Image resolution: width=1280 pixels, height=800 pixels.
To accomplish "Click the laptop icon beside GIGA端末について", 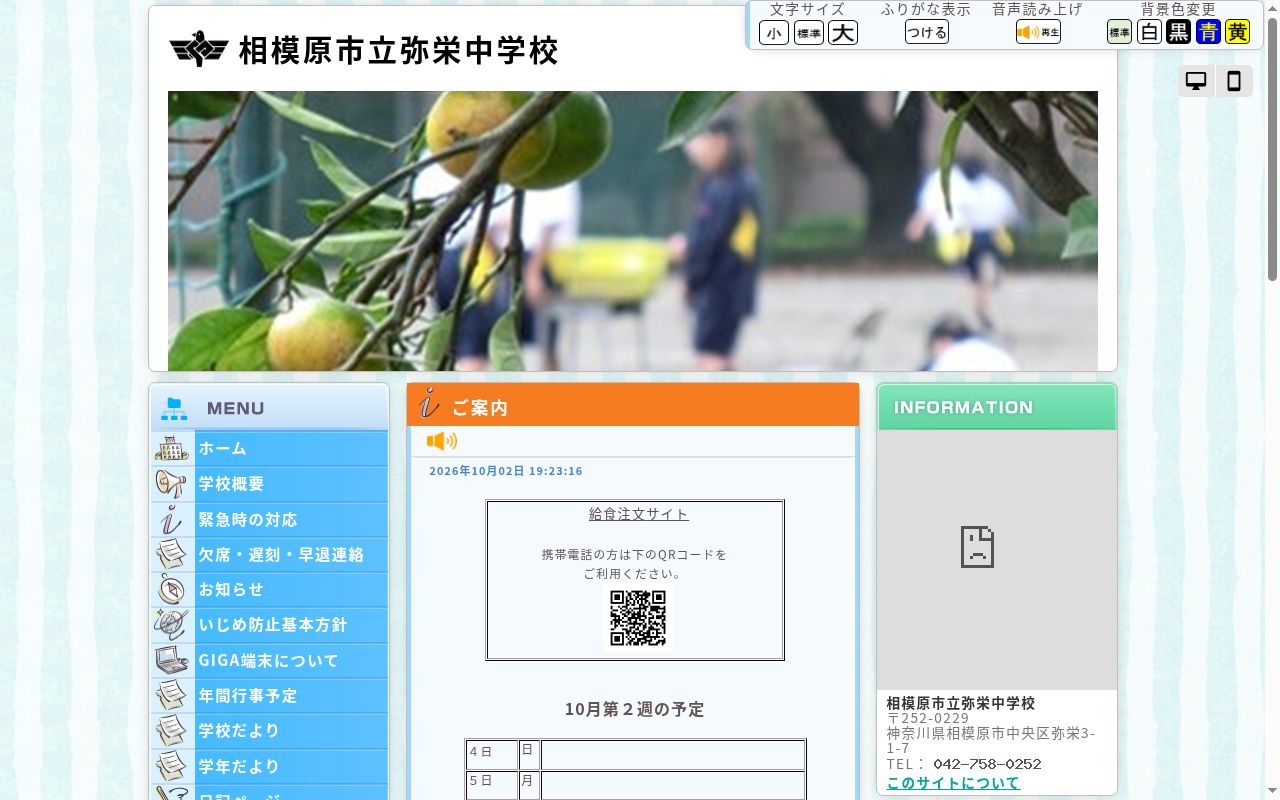I will click(x=172, y=661).
